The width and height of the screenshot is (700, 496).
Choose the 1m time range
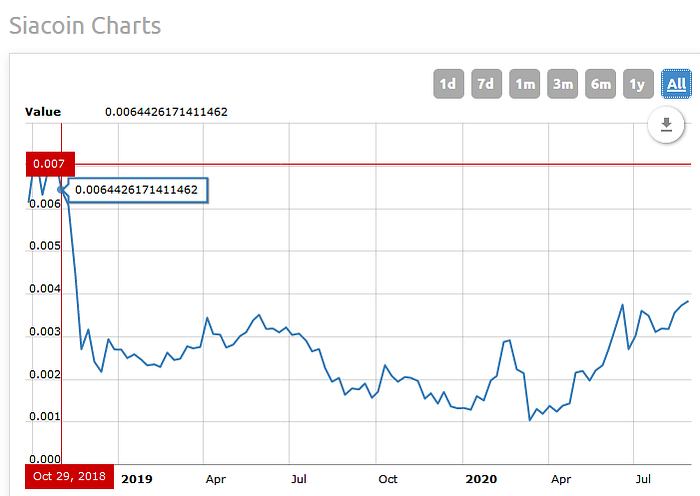(525, 84)
